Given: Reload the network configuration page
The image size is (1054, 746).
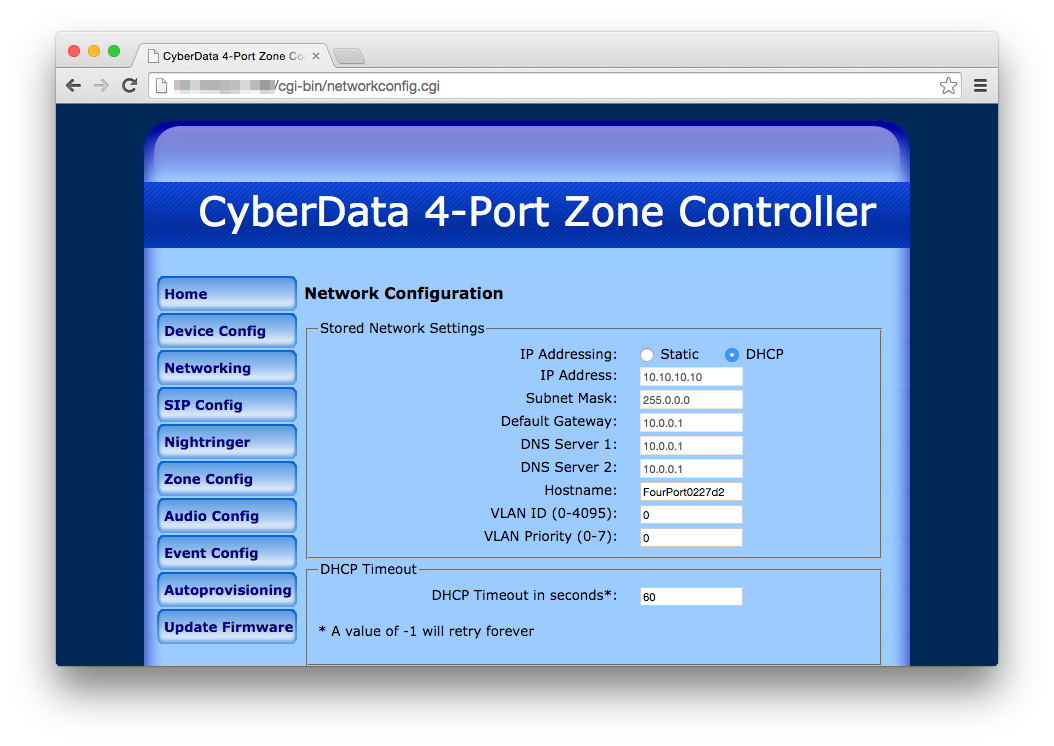Looking at the screenshot, I should (129, 85).
